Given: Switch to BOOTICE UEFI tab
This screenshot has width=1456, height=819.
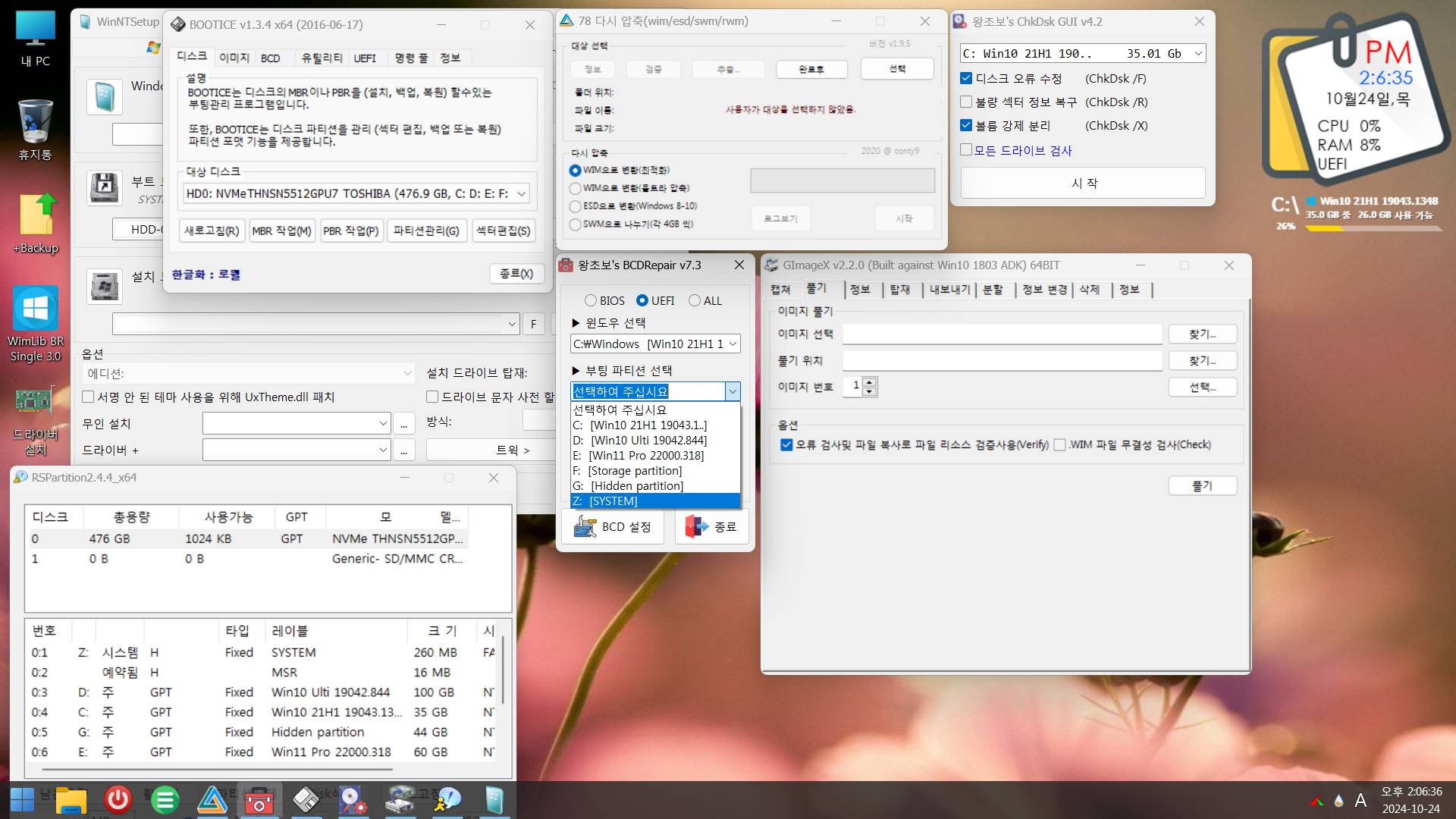Looking at the screenshot, I should click(365, 58).
